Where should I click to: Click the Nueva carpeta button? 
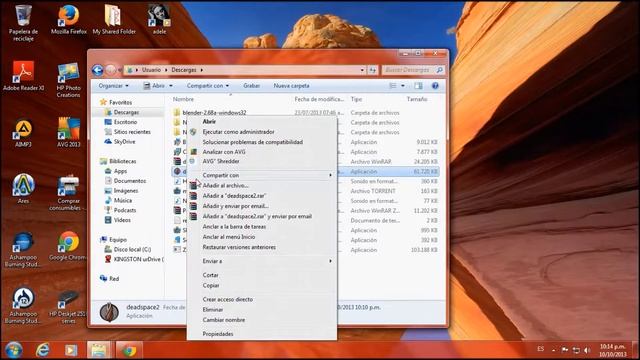click(291, 86)
